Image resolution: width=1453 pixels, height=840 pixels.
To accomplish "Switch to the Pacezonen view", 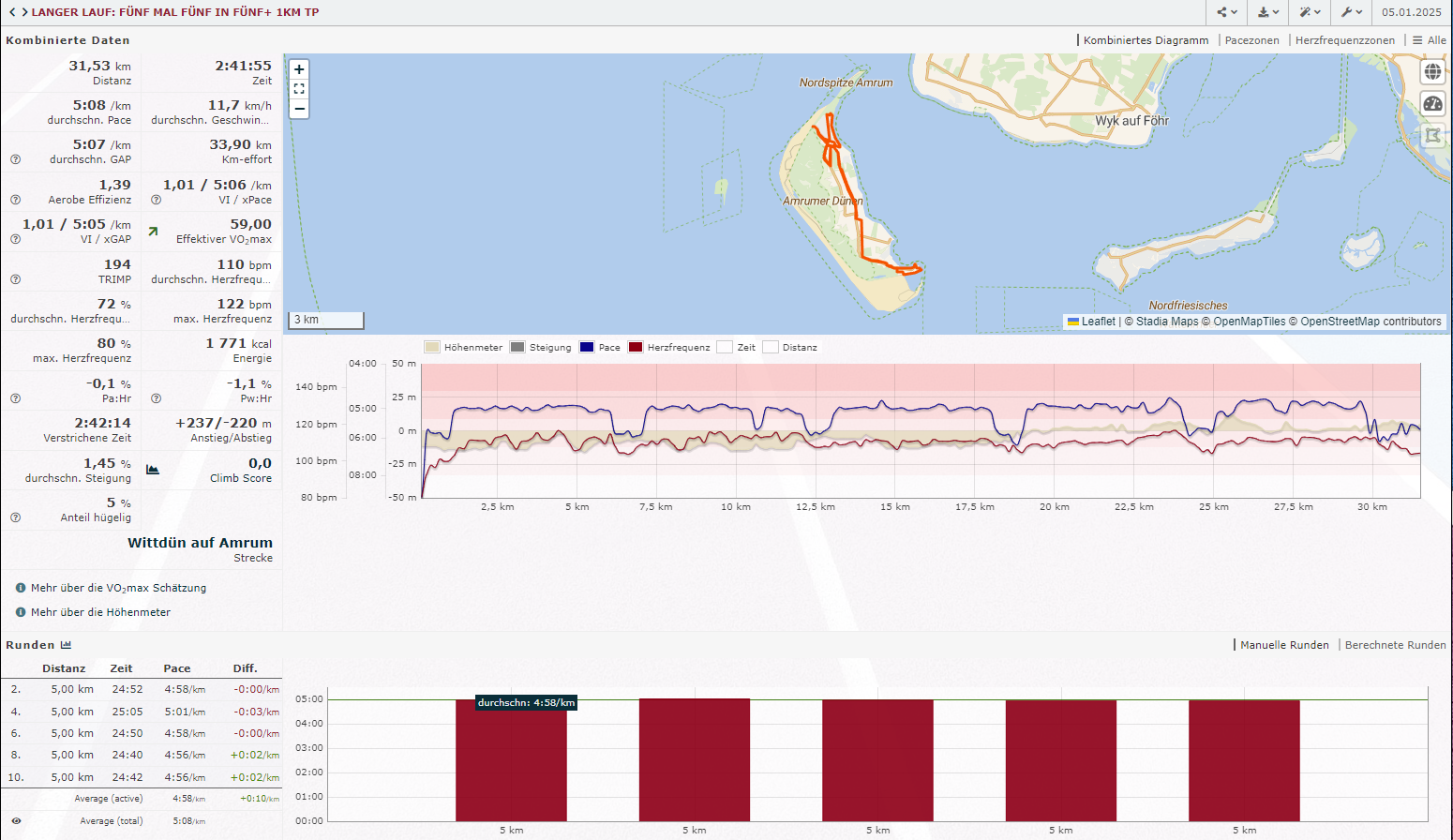I will (1251, 40).
